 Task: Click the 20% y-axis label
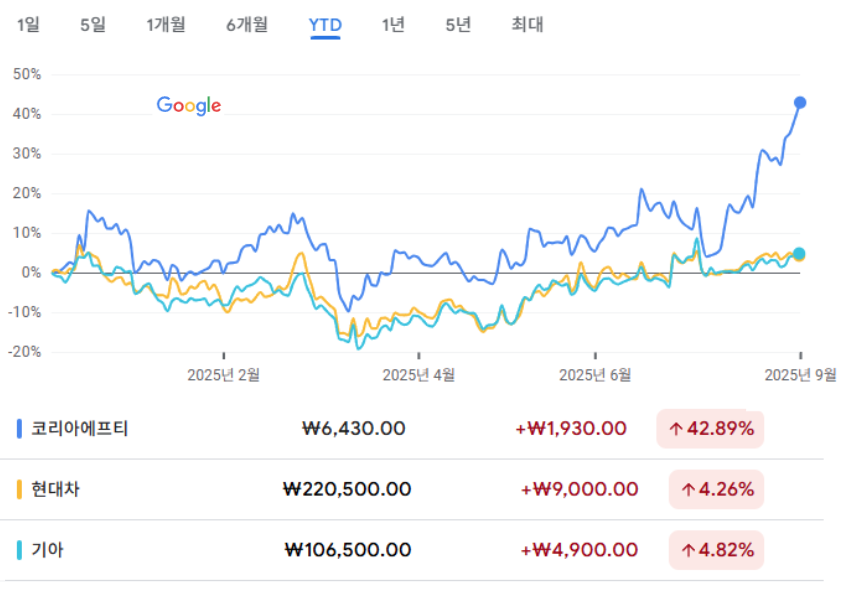27,193
